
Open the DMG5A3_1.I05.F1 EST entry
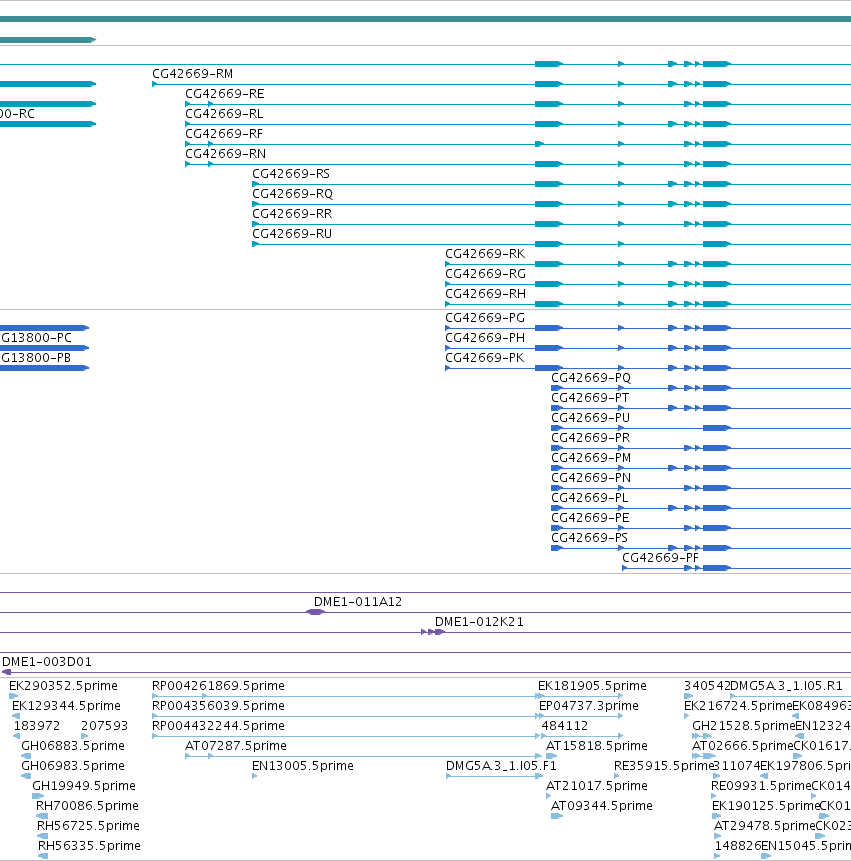501,765
